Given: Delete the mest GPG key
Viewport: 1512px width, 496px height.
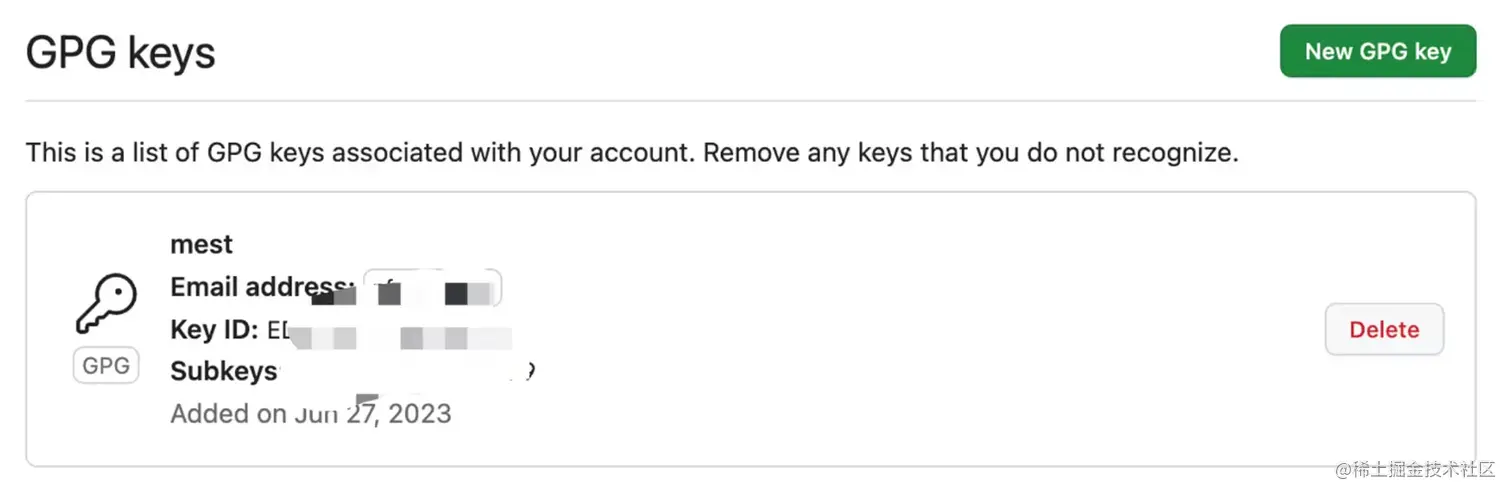Looking at the screenshot, I should [x=1383, y=329].
